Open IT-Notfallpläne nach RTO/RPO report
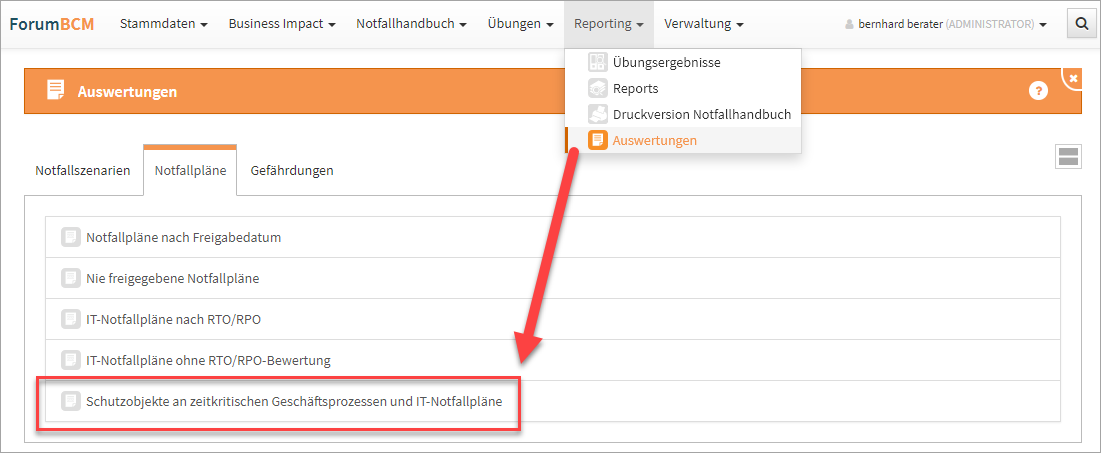Screen dimensions: 1101x453 coord(174,319)
